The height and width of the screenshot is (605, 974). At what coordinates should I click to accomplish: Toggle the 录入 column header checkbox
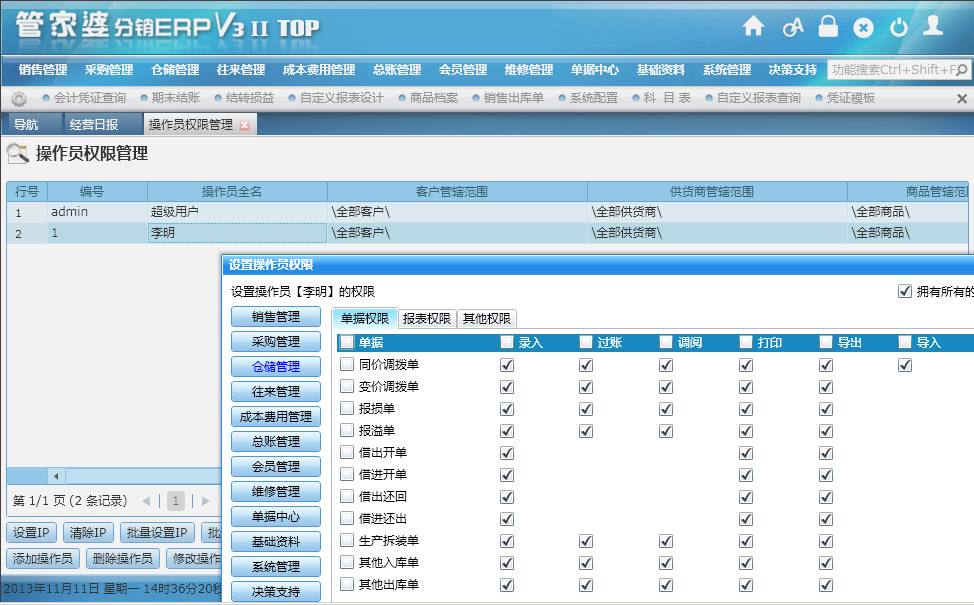click(507, 342)
